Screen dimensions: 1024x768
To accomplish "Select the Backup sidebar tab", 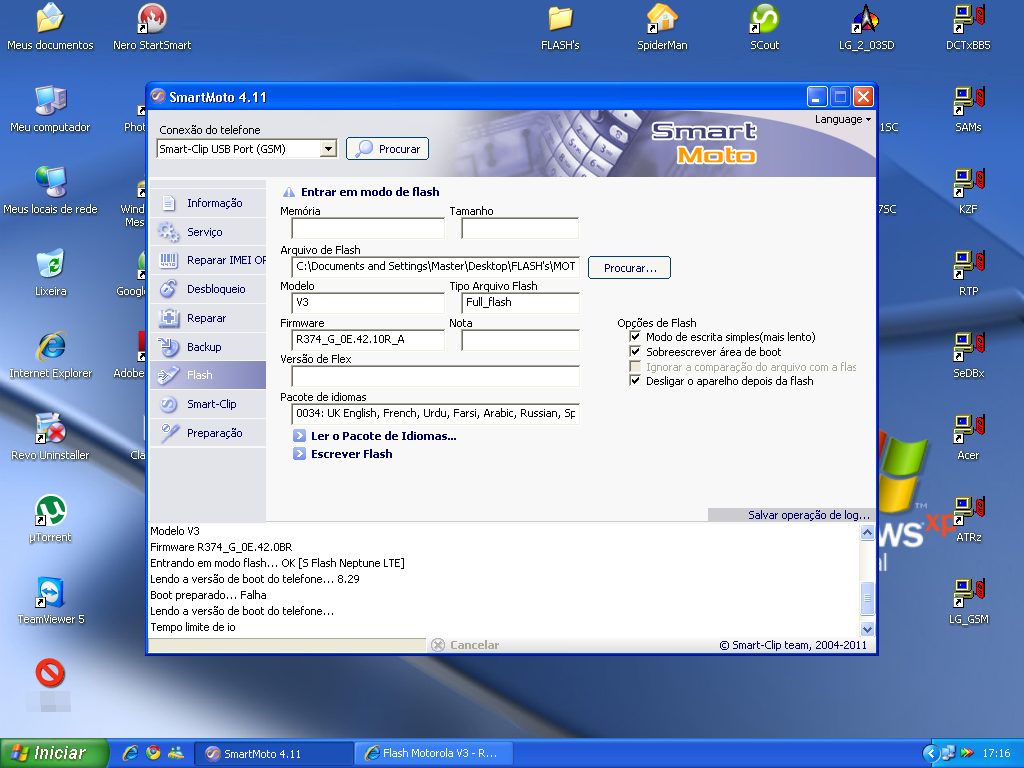I will click(x=208, y=347).
